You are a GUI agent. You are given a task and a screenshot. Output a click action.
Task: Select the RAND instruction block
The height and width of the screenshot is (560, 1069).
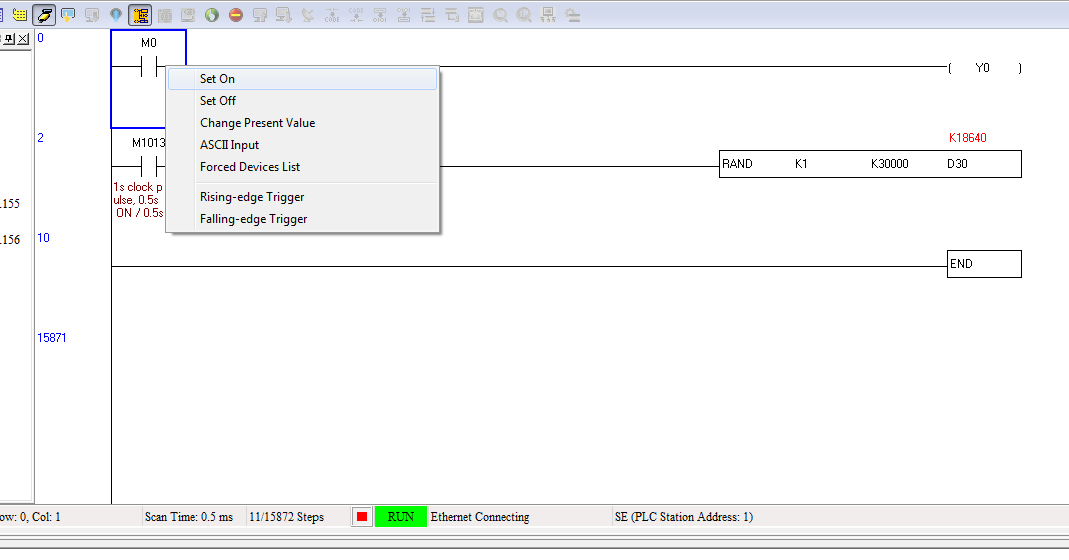click(x=870, y=164)
